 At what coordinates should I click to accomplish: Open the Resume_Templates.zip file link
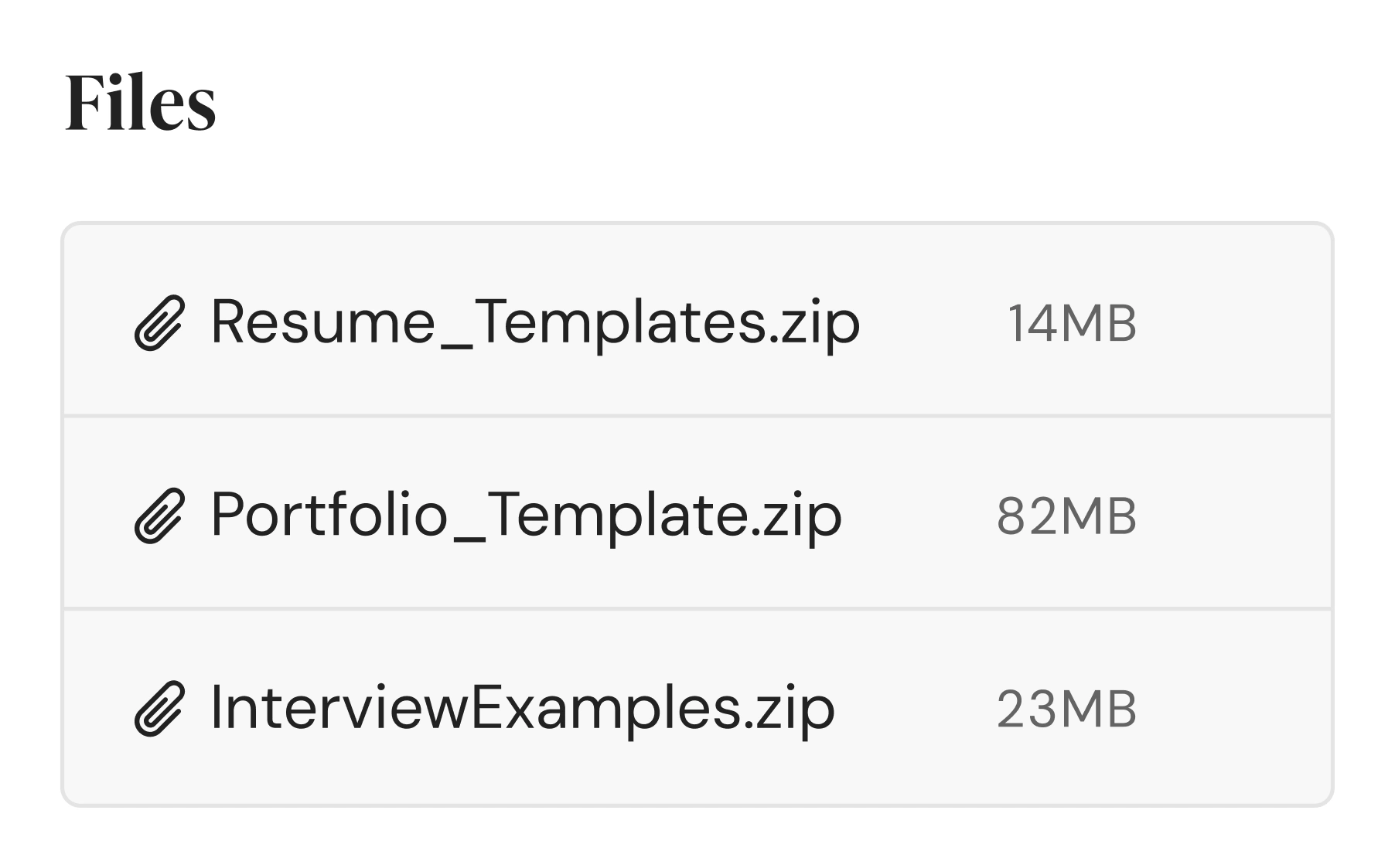coord(534,322)
